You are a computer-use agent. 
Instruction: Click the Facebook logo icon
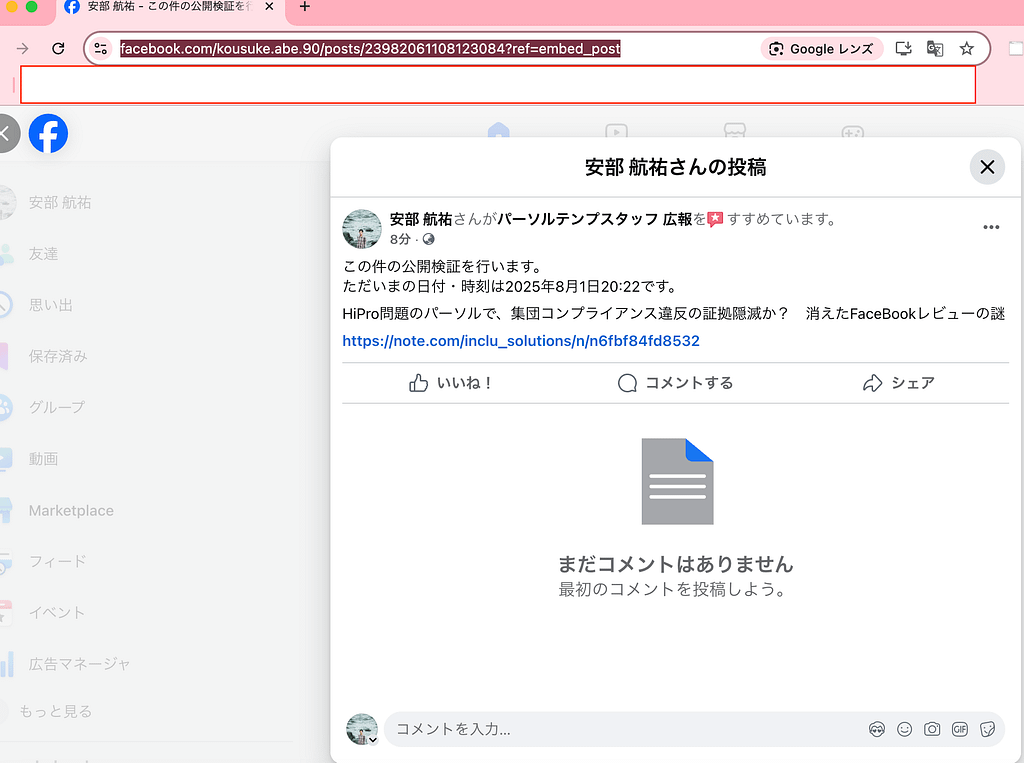(x=48, y=133)
